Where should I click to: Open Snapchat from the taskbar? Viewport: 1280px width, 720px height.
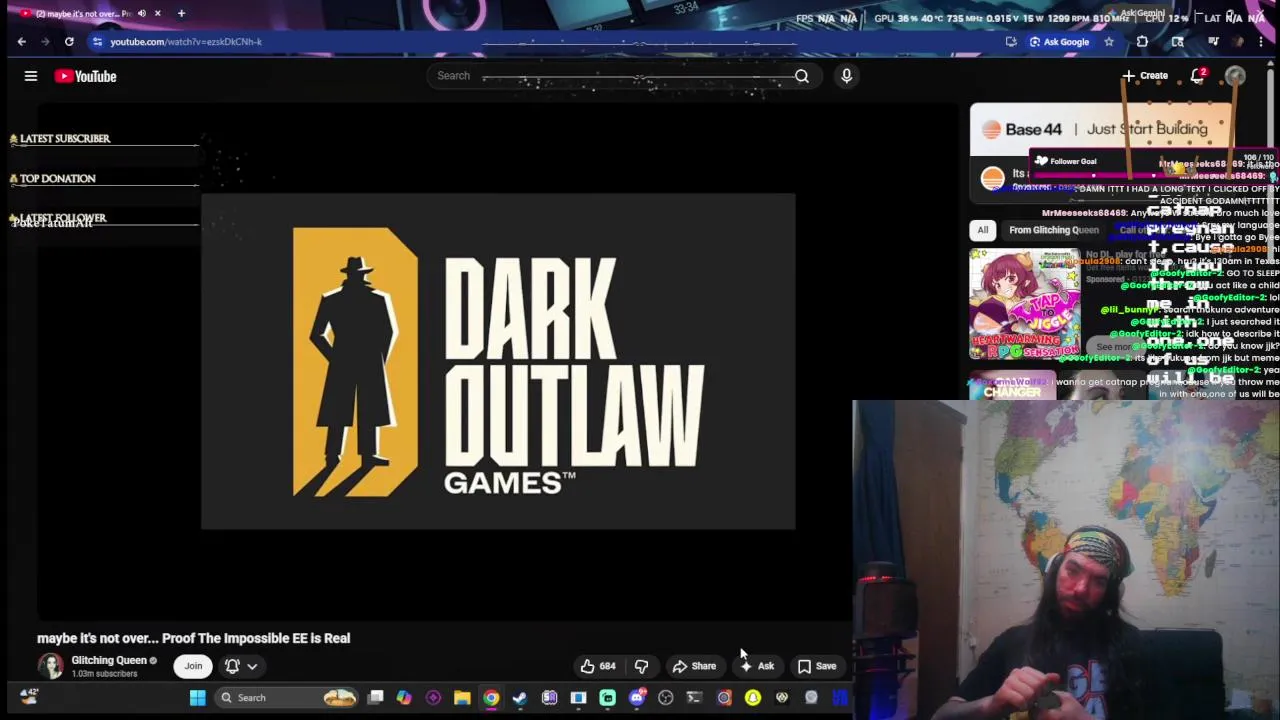click(x=752, y=698)
